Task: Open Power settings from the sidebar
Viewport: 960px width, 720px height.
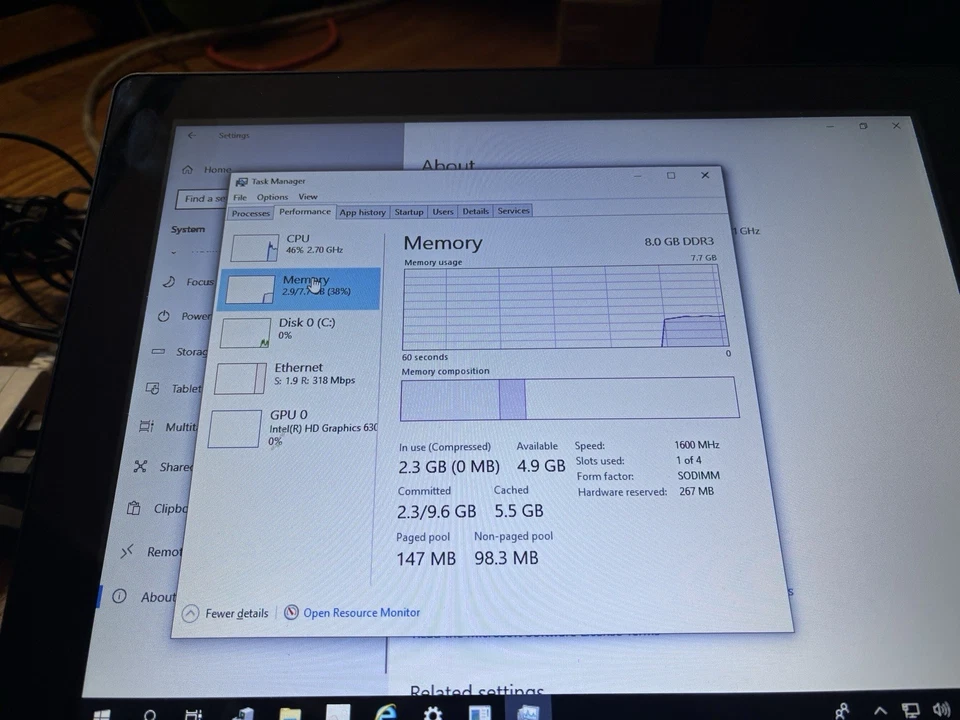Action: pyautogui.click(x=194, y=316)
